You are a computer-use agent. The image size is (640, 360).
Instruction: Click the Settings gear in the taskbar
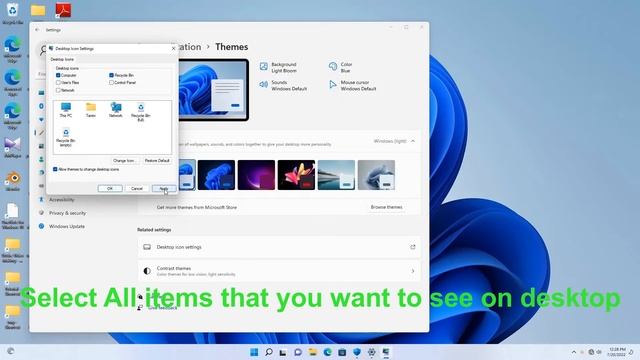tap(371, 352)
